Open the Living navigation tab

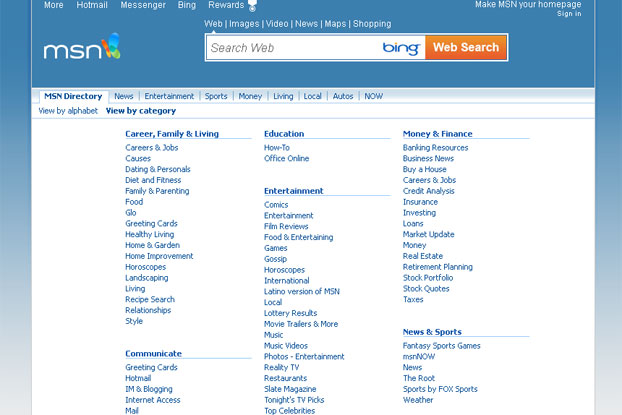tap(283, 96)
